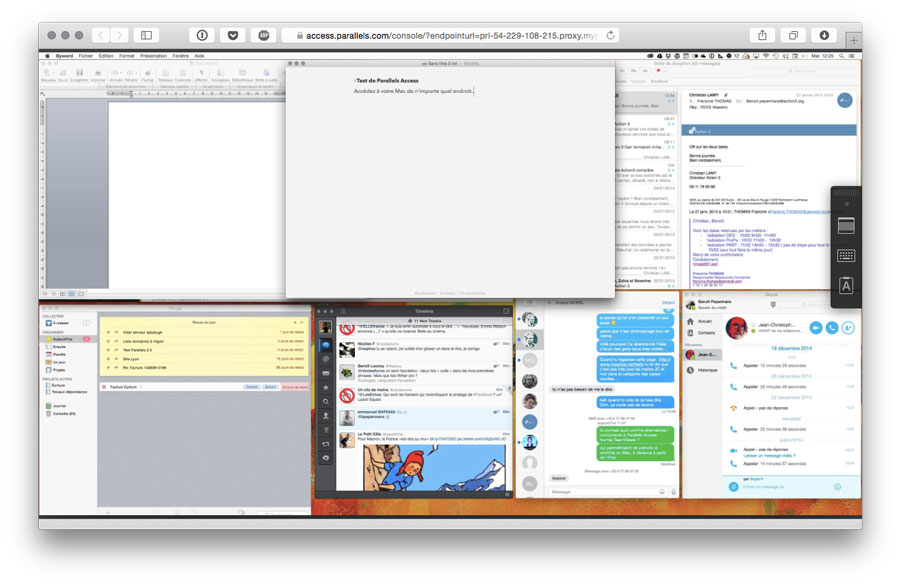The width and height of the screenshot is (900, 584).
Task: Open the Fichier menu
Action: pyautogui.click(x=86, y=56)
